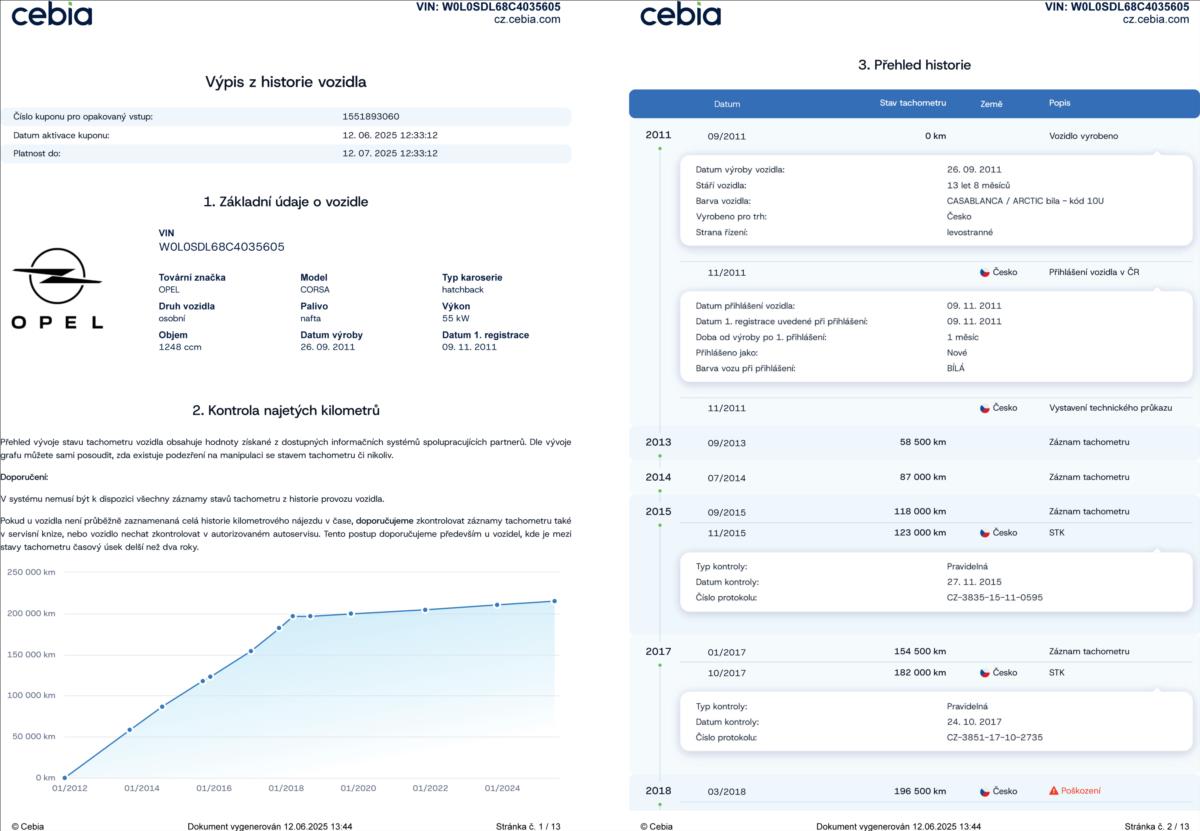The image size is (1200, 831).
Task: Click the Poškození entry text
Action: [x=1081, y=791]
